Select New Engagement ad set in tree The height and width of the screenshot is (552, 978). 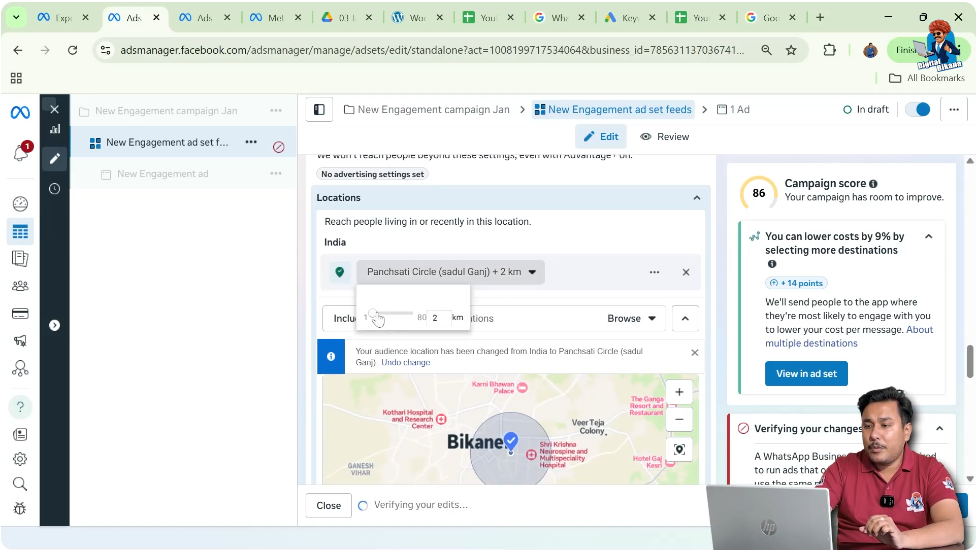click(x=167, y=142)
